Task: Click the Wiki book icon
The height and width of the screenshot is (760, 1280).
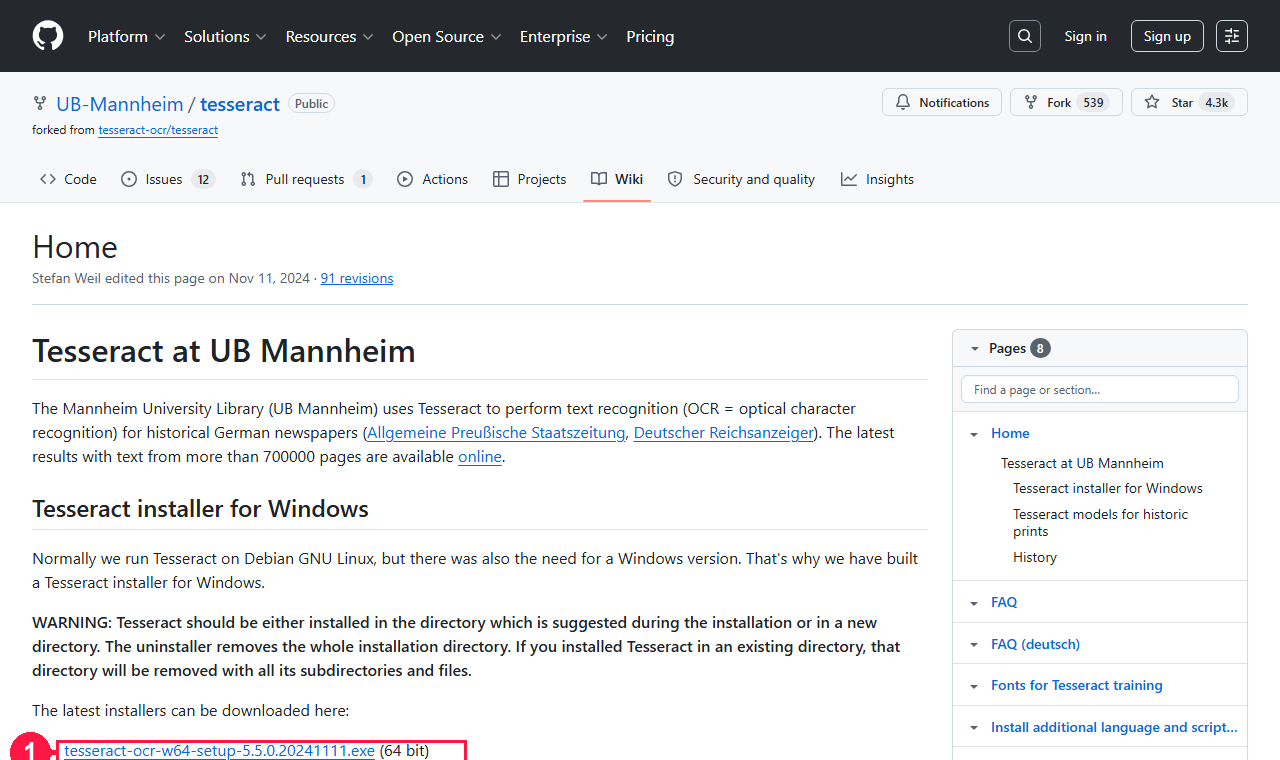Action: tap(597, 179)
